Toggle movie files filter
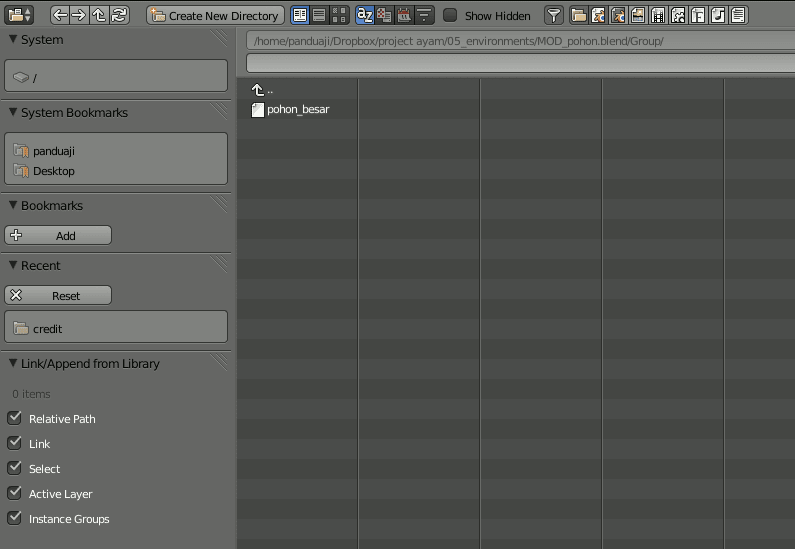This screenshot has height=549, width=795. 658,15
